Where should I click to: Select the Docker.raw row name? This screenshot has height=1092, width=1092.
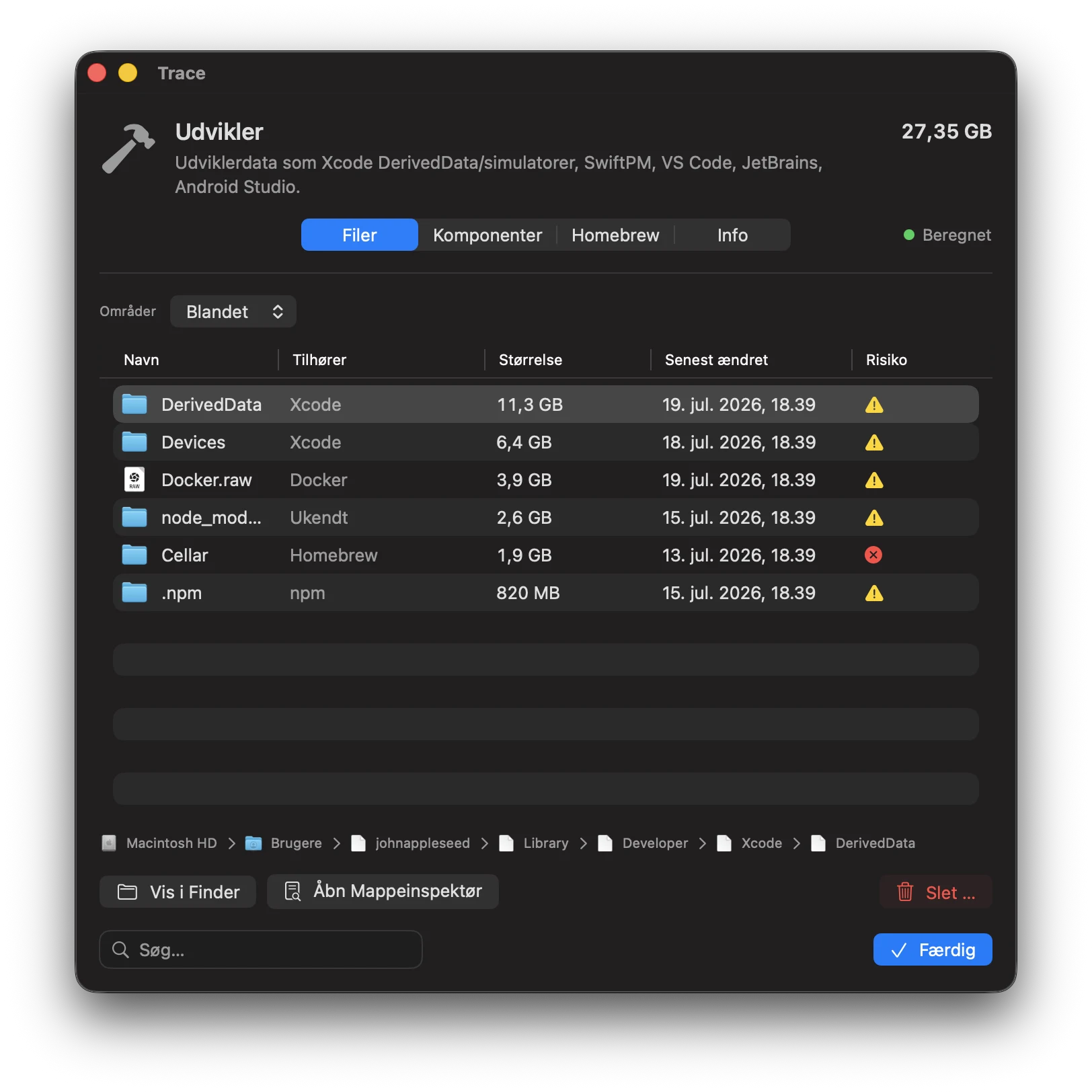pyautogui.click(x=206, y=480)
